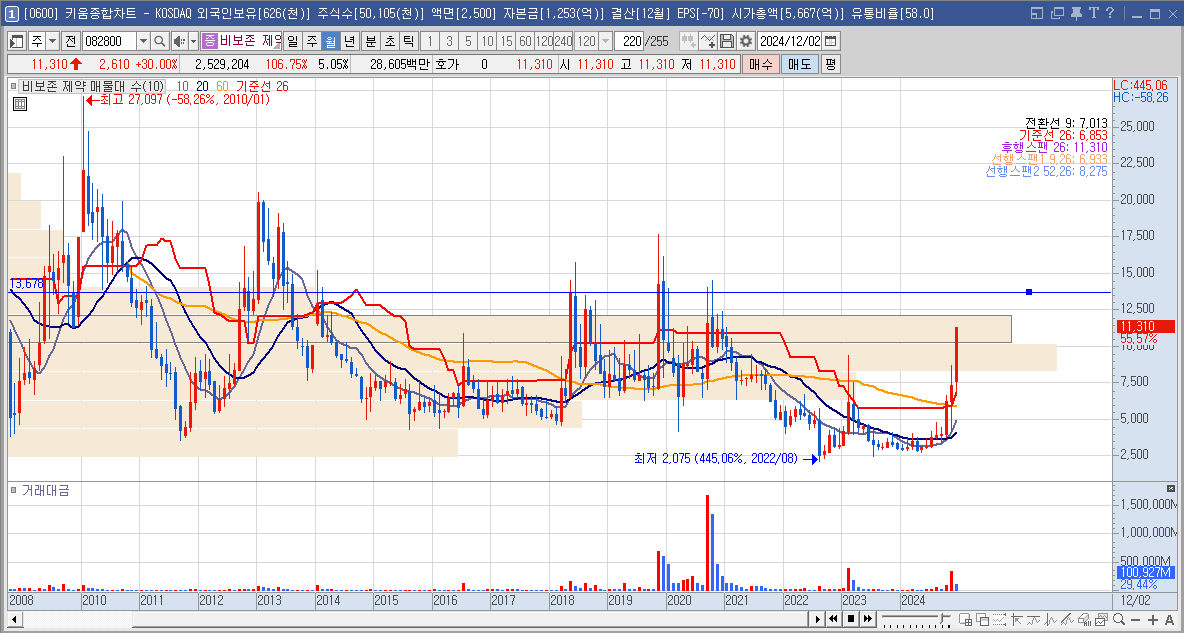Expand the speaker options dropdown arrow
1184x633 pixels.
(193, 42)
